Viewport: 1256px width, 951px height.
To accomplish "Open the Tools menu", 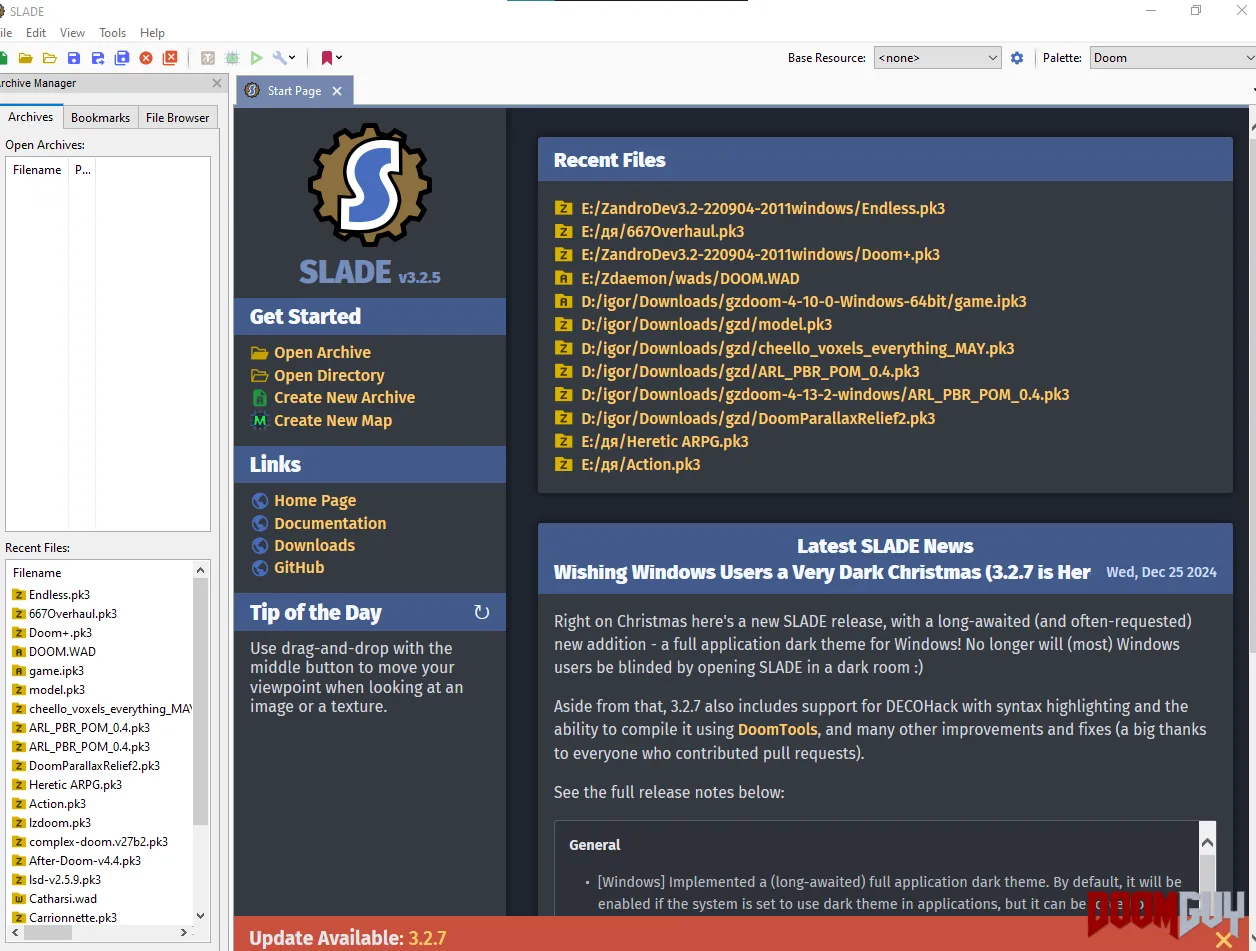I will (113, 33).
